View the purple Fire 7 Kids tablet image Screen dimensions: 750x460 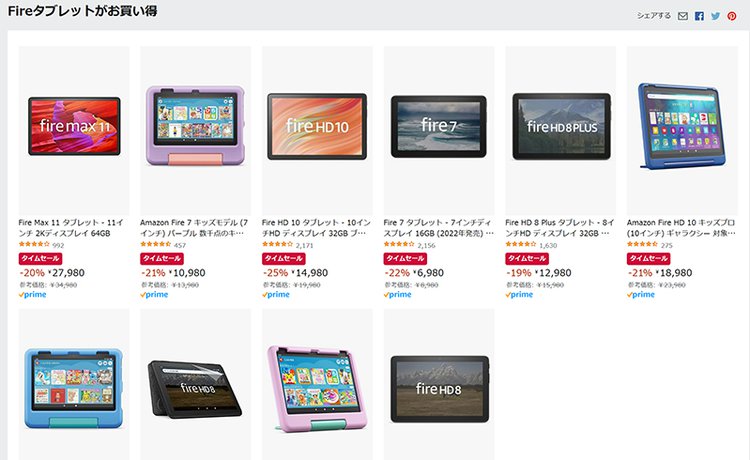coord(195,126)
